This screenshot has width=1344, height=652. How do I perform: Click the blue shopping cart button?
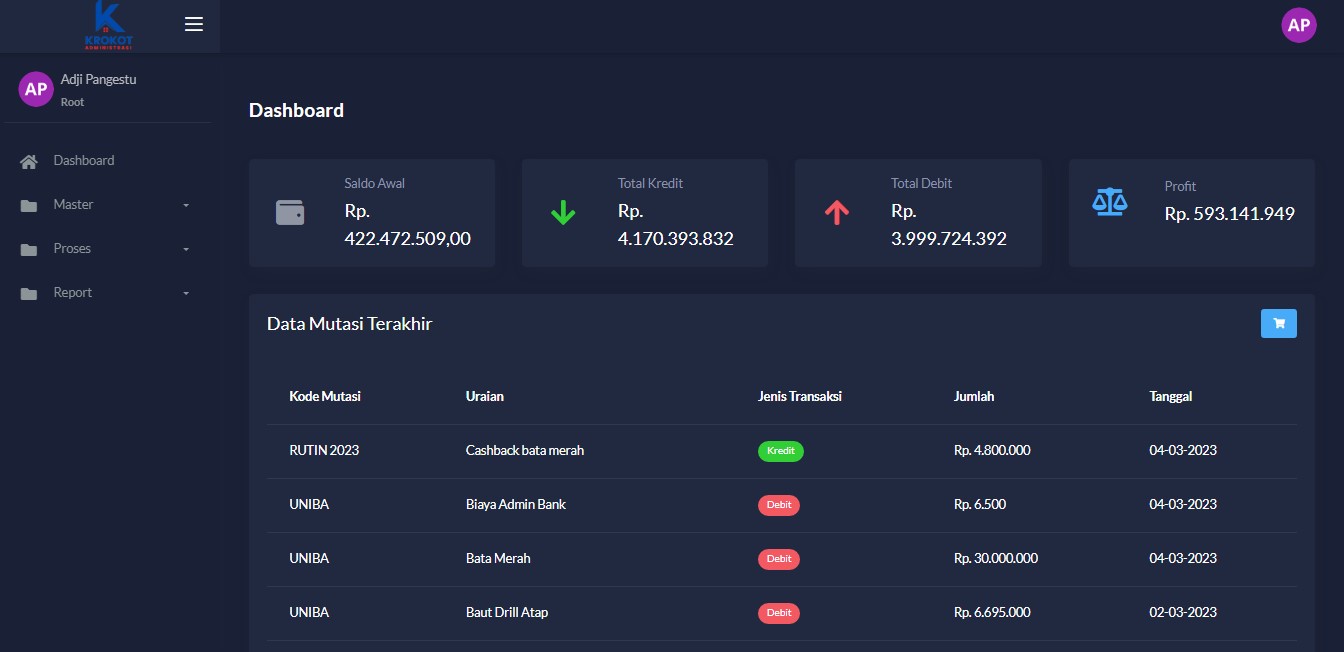click(1278, 323)
